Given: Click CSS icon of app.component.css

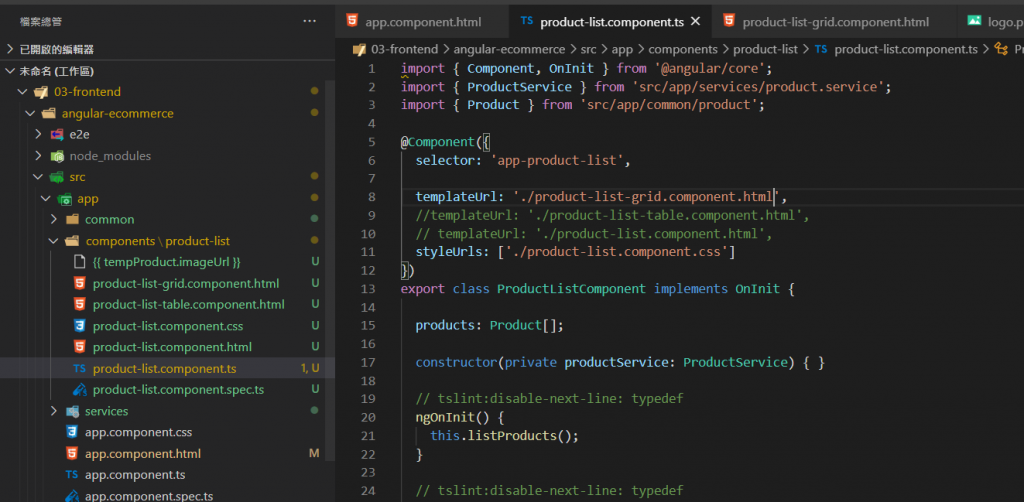Looking at the screenshot, I should pyautogui.click(x=72, y=432).
